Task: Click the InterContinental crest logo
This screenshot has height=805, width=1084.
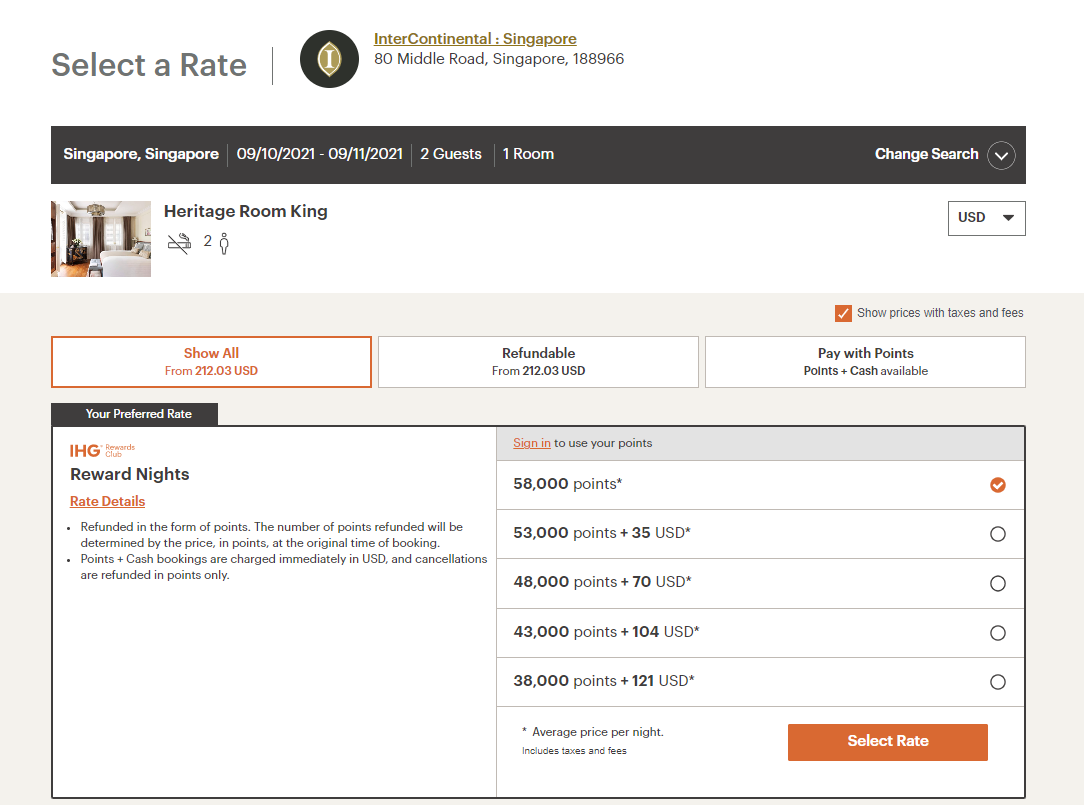Action: 329,59
